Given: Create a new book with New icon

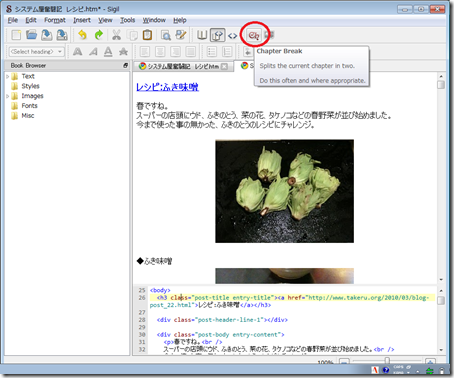Looking at the screenshot, I should pos(16,35).
